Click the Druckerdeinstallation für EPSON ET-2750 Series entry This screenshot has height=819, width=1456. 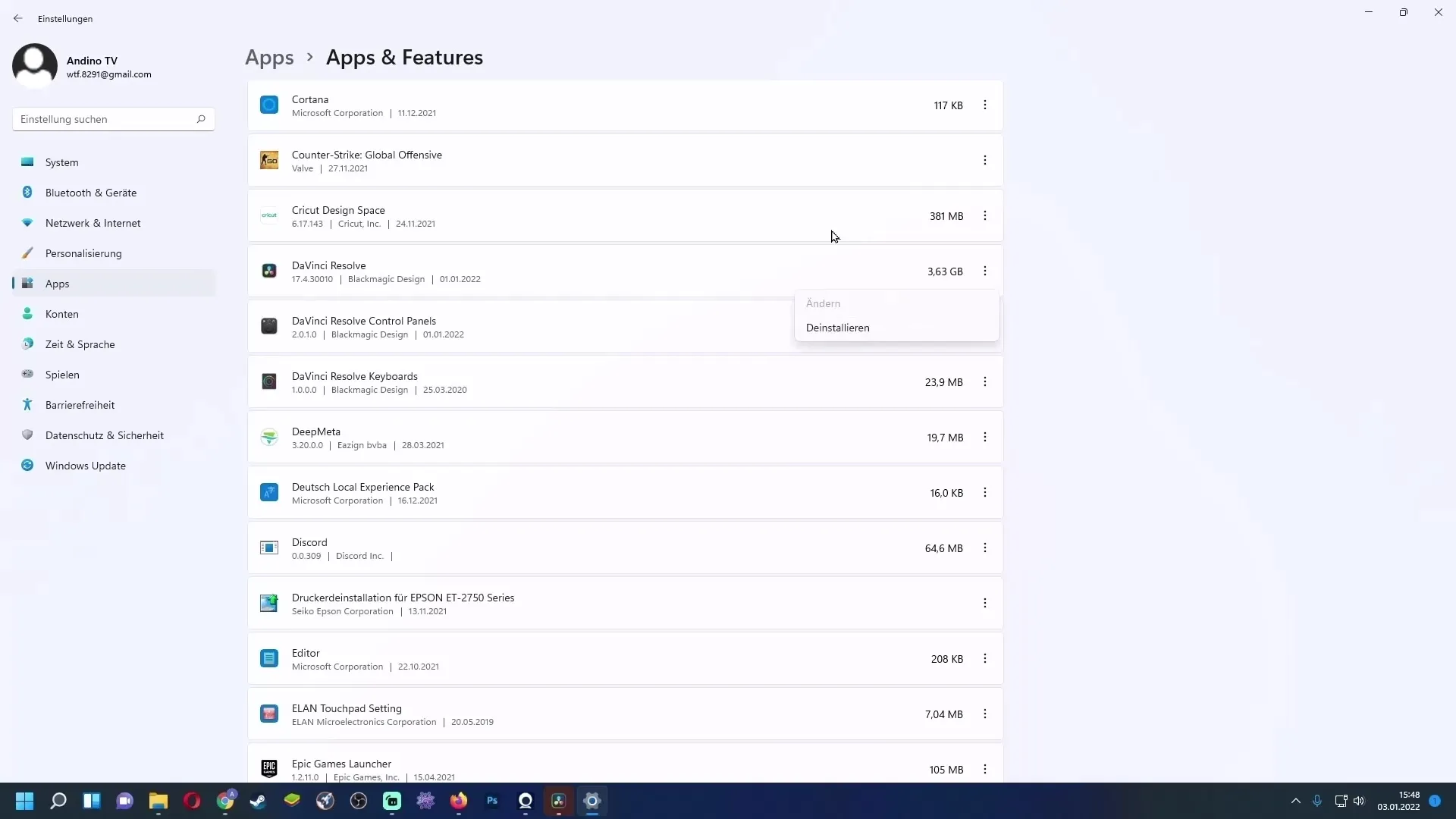(x=625, y=604)
